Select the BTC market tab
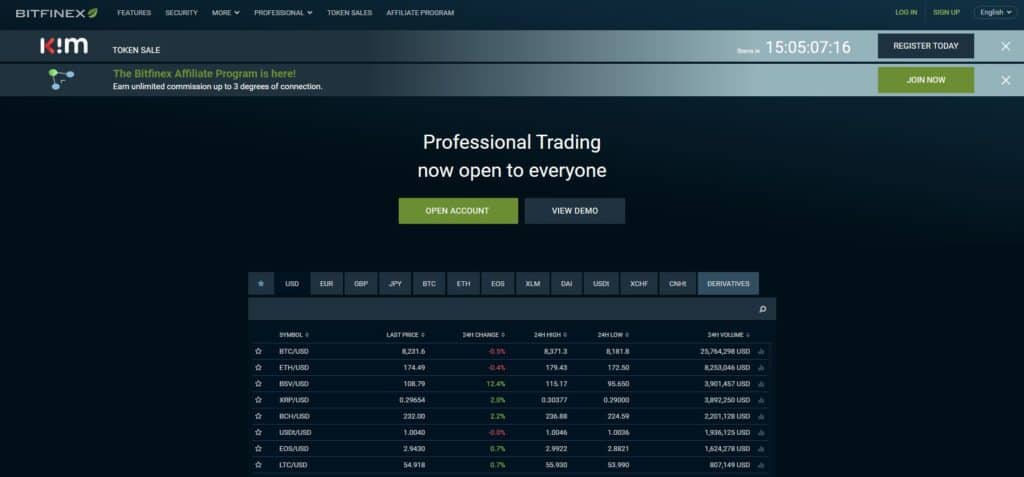 [429, 284]
